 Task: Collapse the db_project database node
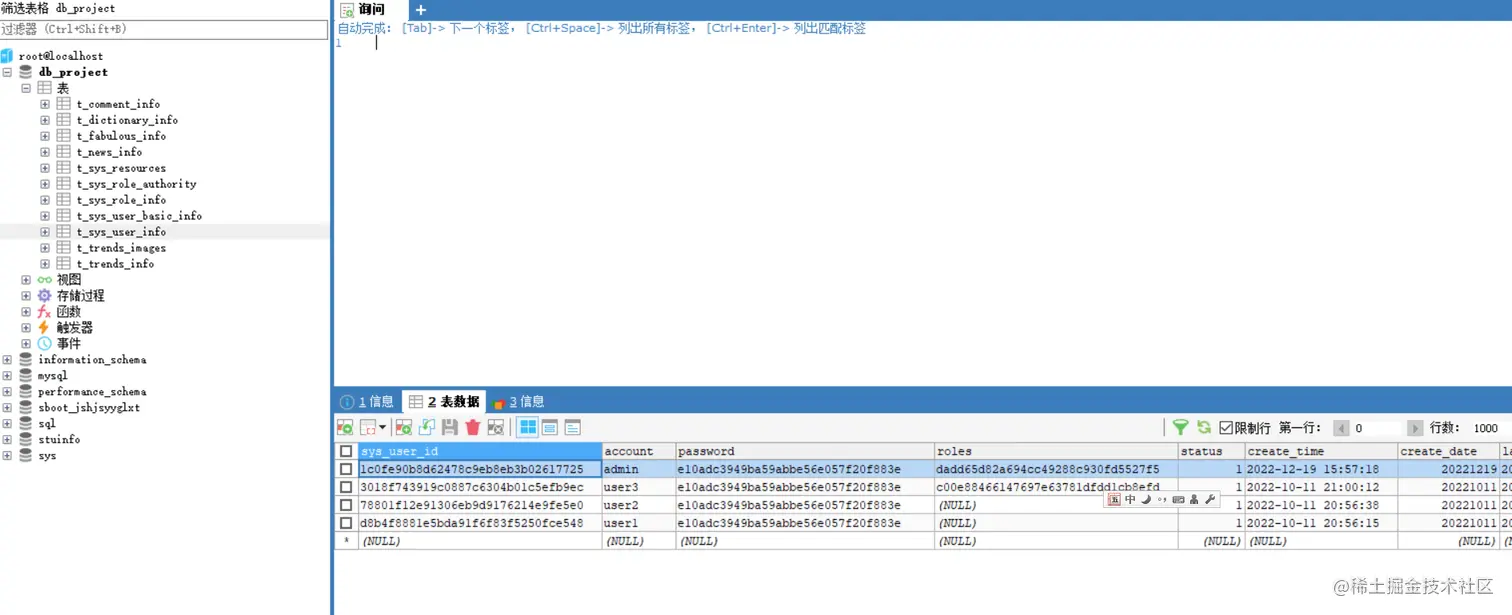tap(7, 72)
